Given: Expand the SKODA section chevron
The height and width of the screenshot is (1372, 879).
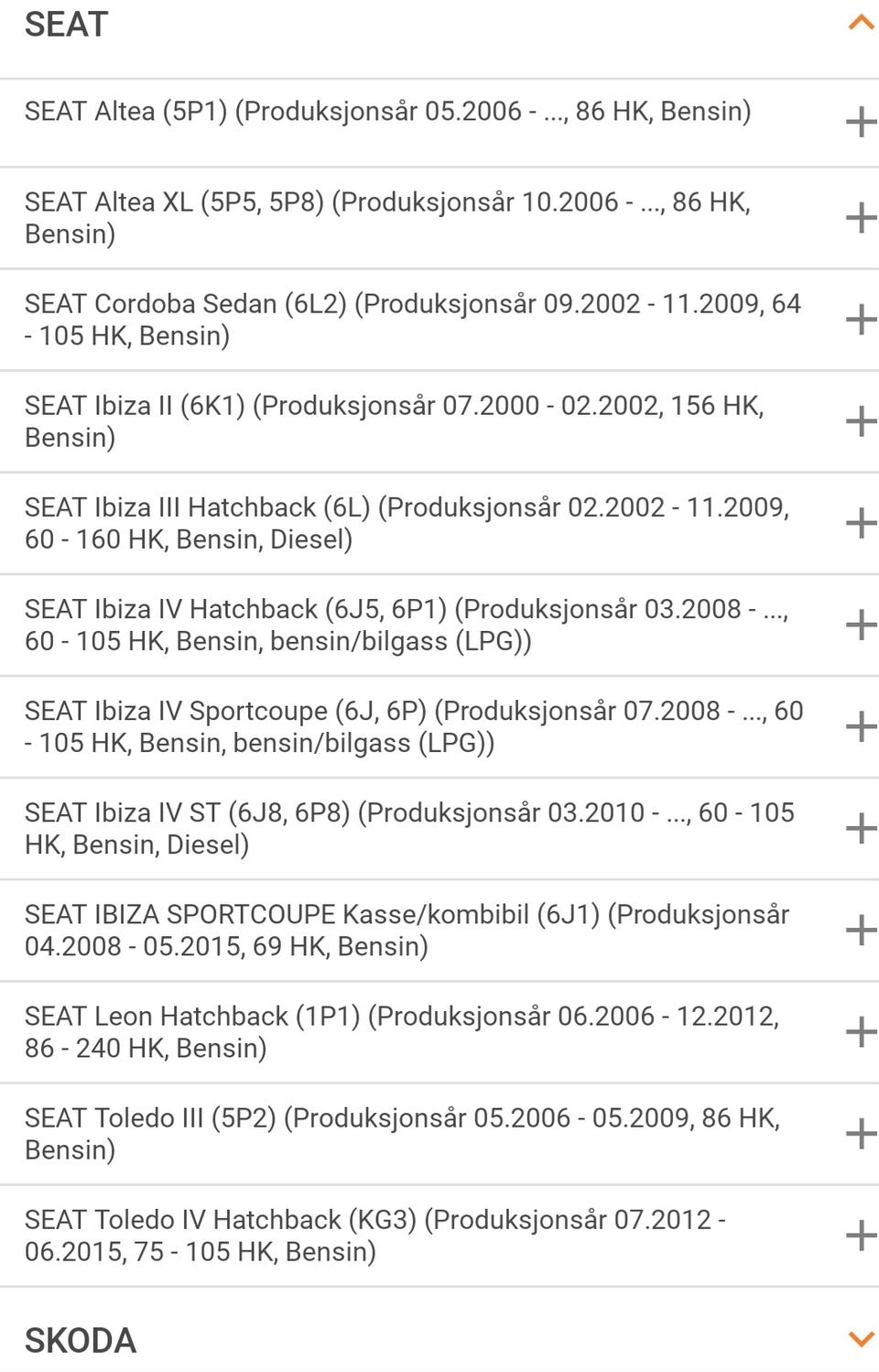Looking at the screenshot, I should pyautogui.click(x=861, y=1339).
